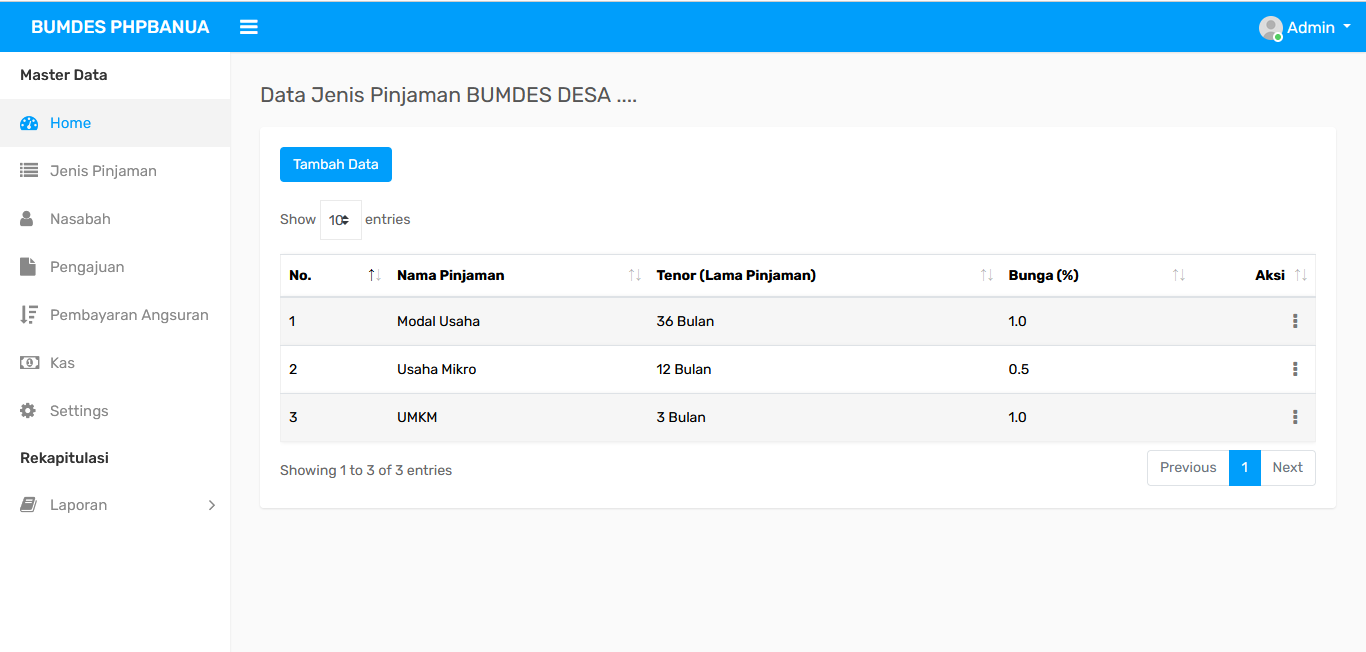Click the Home dashboard icon in sidebar
The image size is (1366, 652).
click(29, 123)
